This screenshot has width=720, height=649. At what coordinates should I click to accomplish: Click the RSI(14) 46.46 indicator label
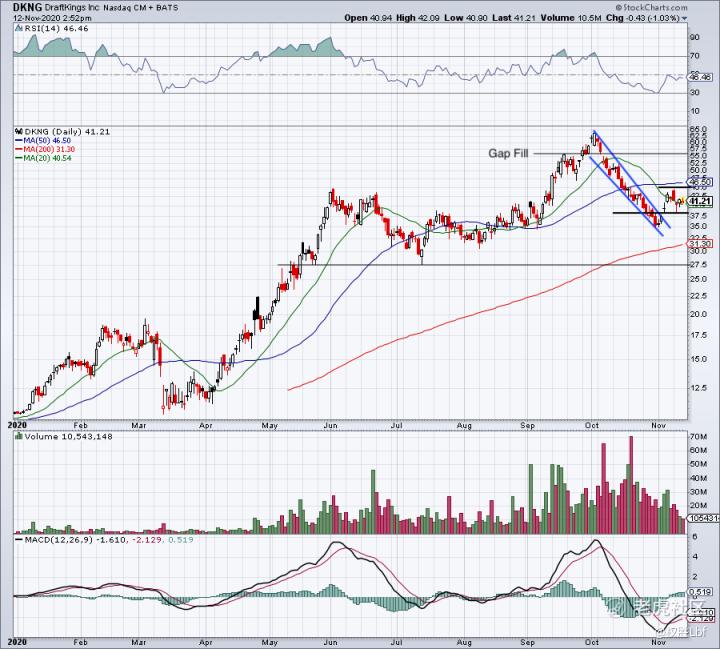point(56,28)
